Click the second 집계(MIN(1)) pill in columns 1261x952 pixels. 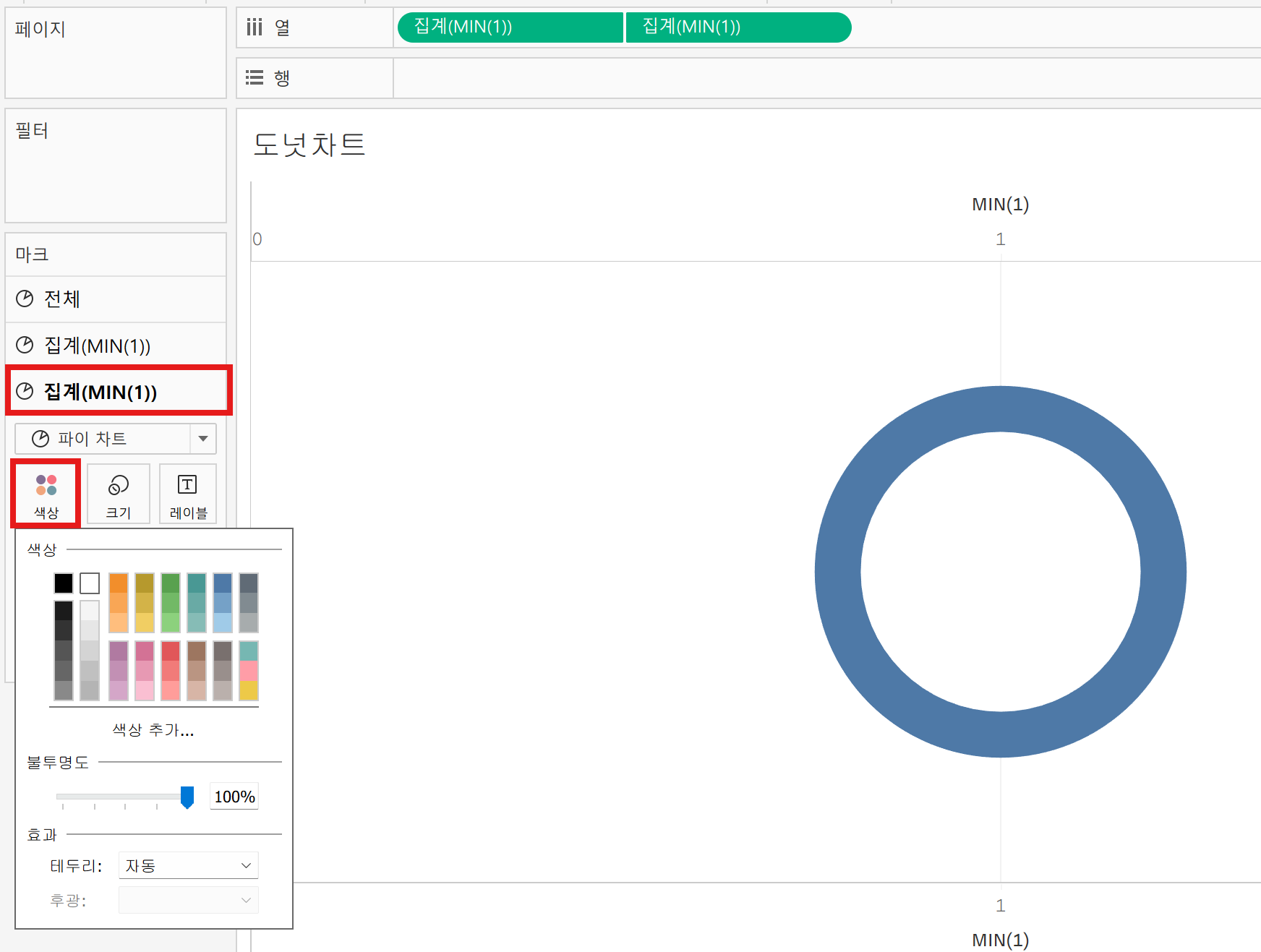coord(738,27)
